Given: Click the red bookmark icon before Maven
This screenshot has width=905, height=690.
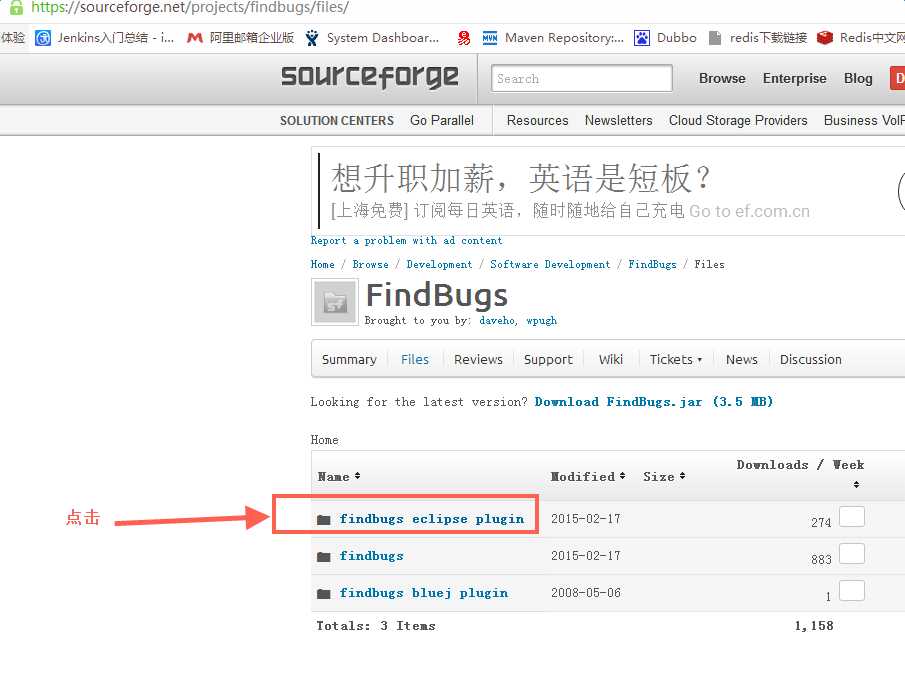Looking at the screenshot, I should point(464,38).
